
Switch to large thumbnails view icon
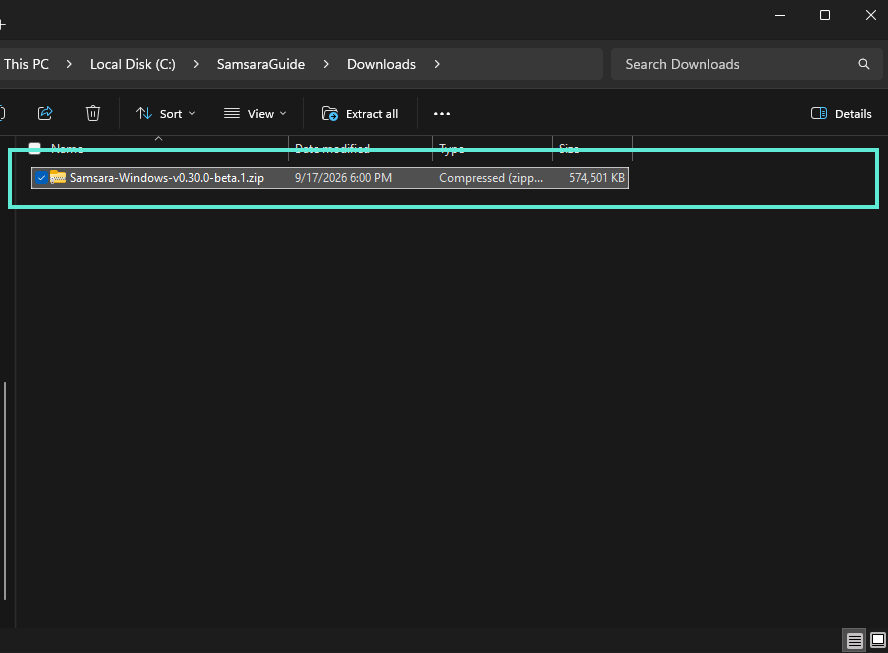pyautogui.click(x=878, y=640)
